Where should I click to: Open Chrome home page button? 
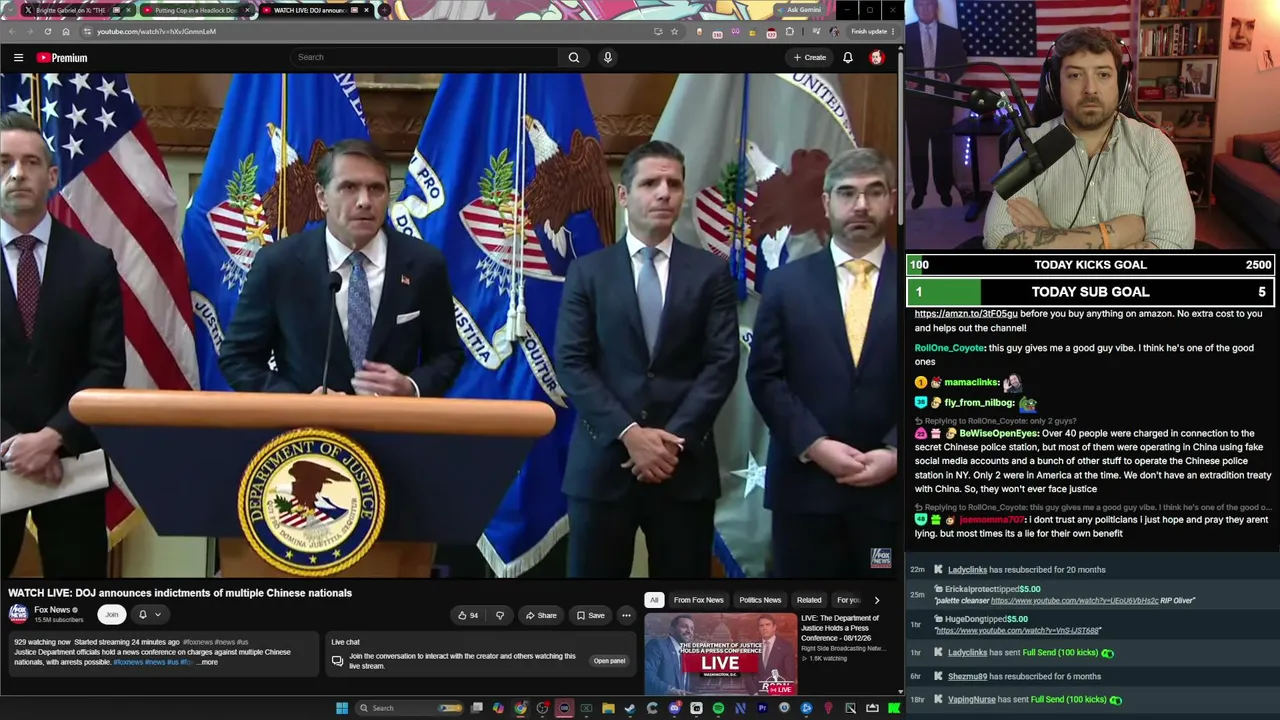click(x=66, y=31)
